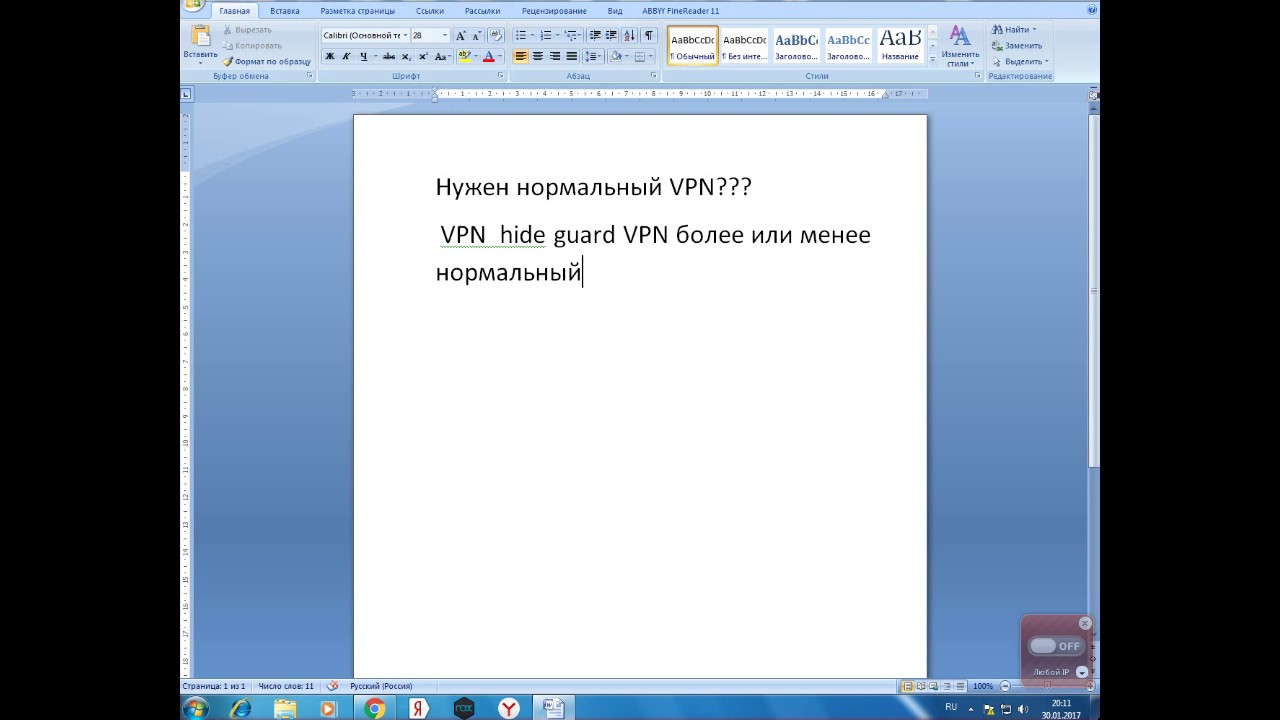Open Change Styles (Изменить стили) menu

click(960, 47)
